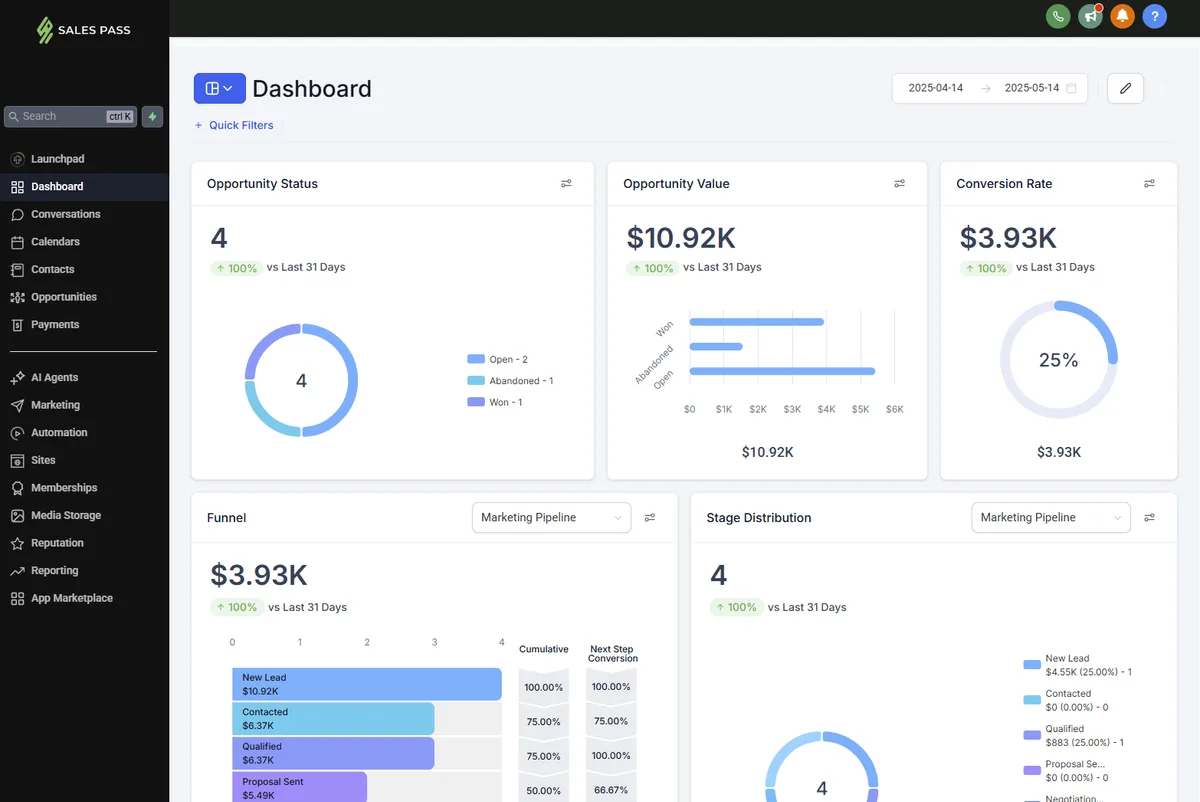Click the Qualified $6.37K funnel bar
The width and height of the screenshot is (1200, 802).
click(333, 753)
